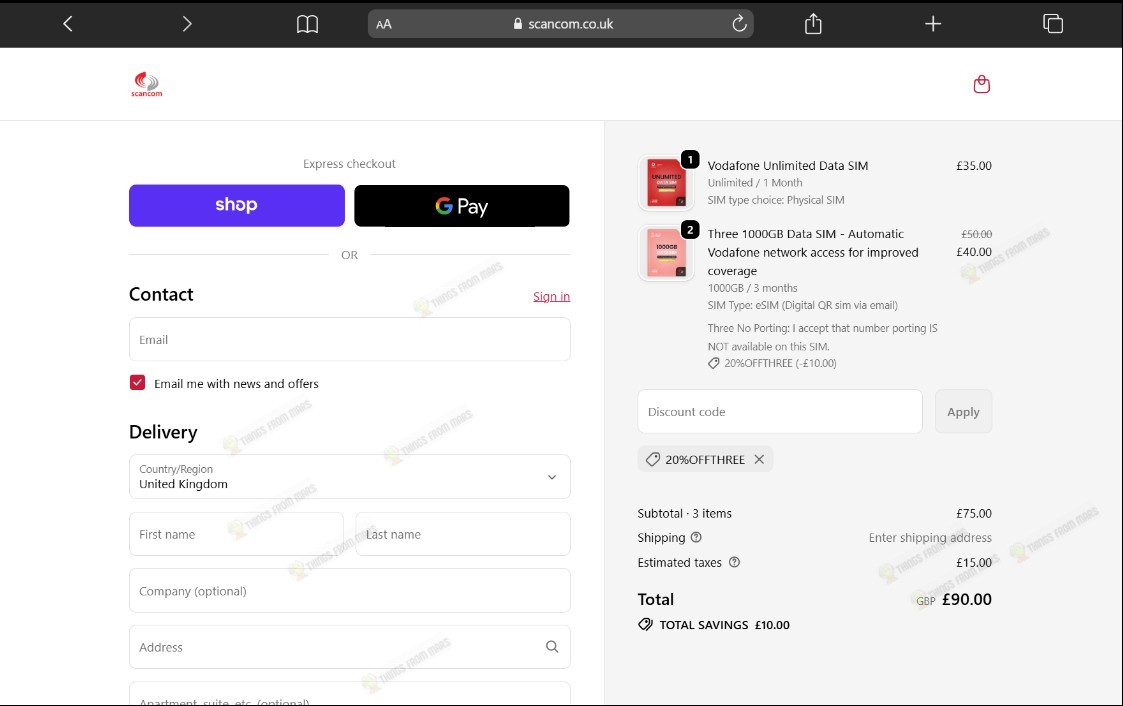Open the share sheet icon
Image resolution: width=1123 pixels, height=706 pixels.
coord(813,24)
